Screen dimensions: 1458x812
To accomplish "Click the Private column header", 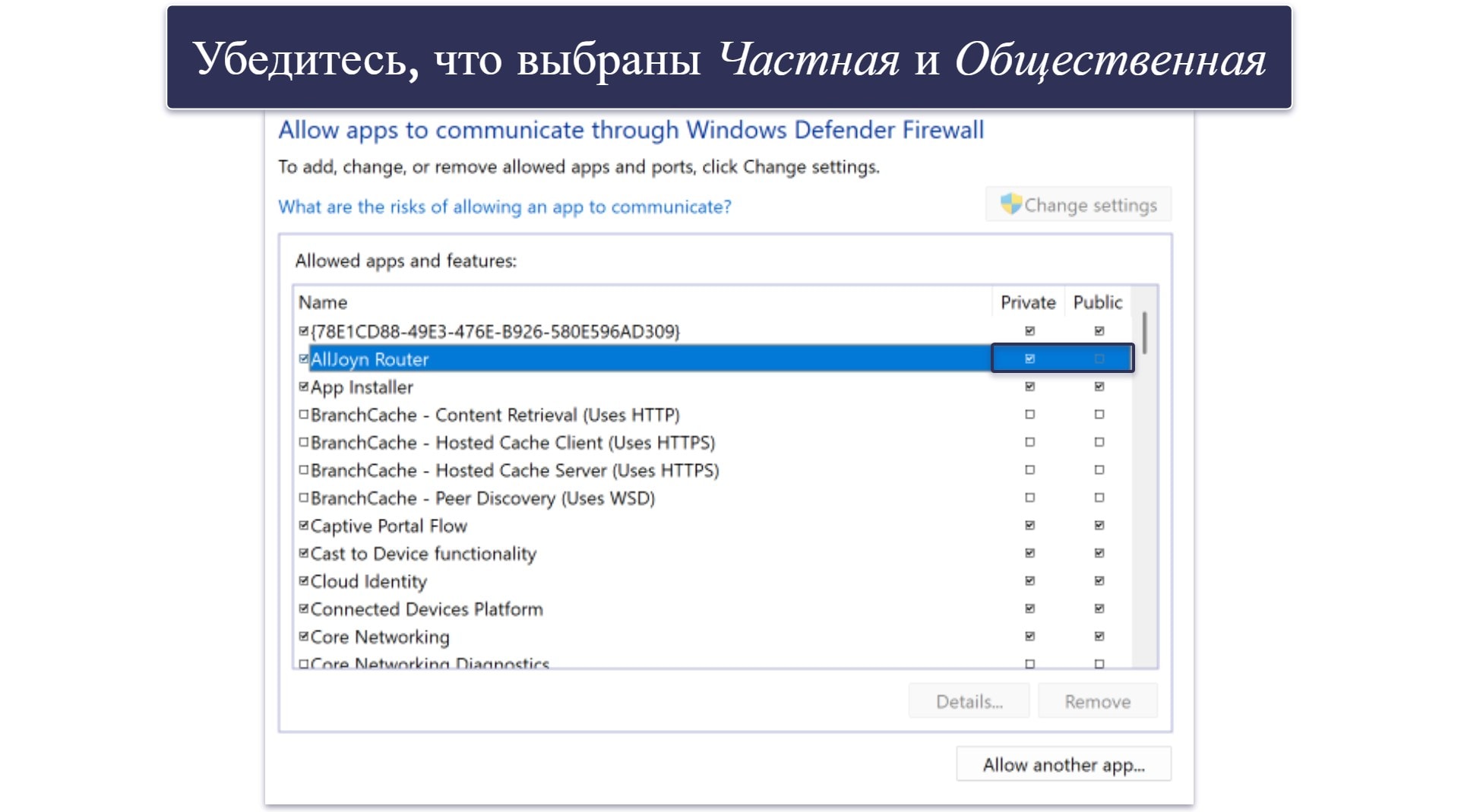I will (x=1028, y=302).
